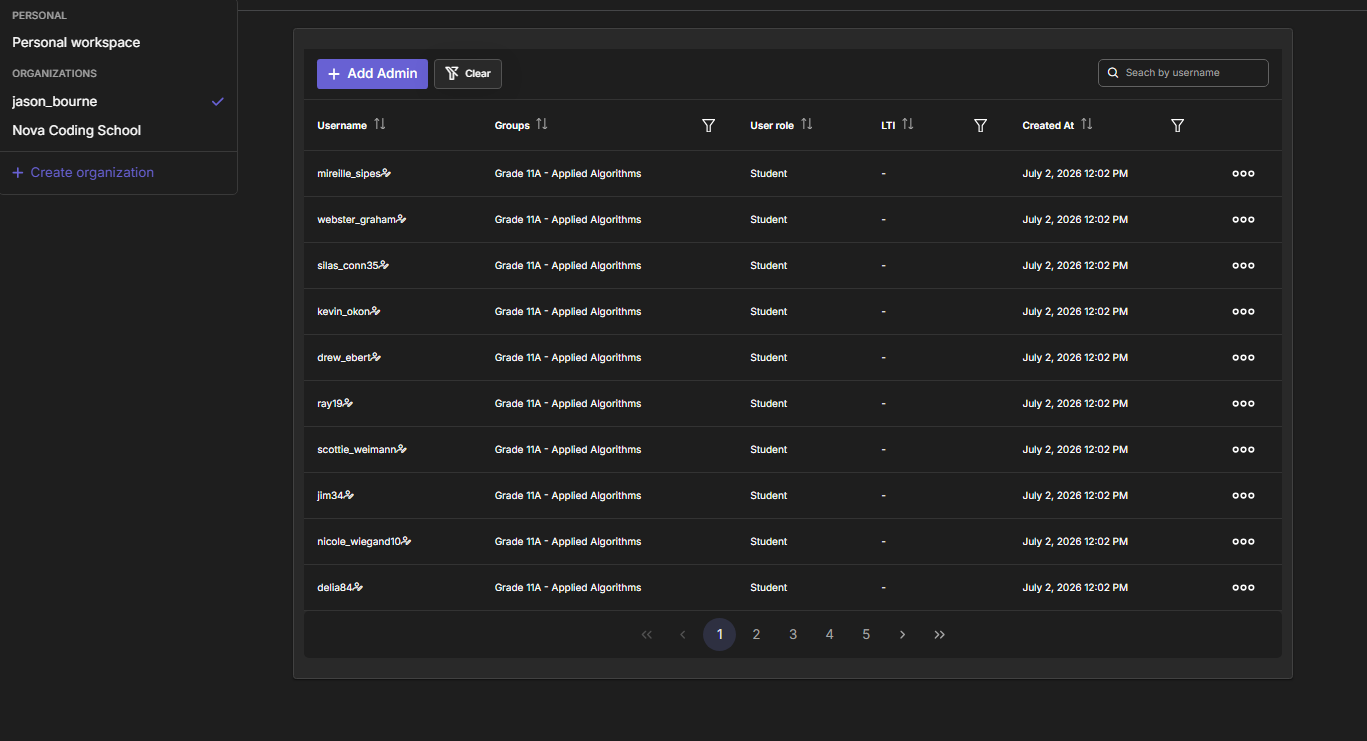Click icon beside ray19 username
This screenshot has width=1367, height=741.
pos(349,403)
